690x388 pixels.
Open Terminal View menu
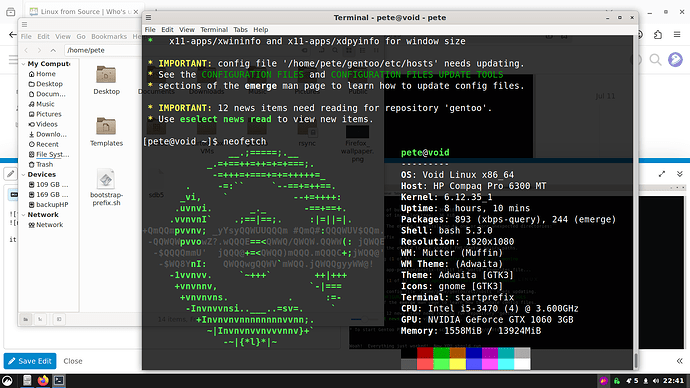point(187,29)
